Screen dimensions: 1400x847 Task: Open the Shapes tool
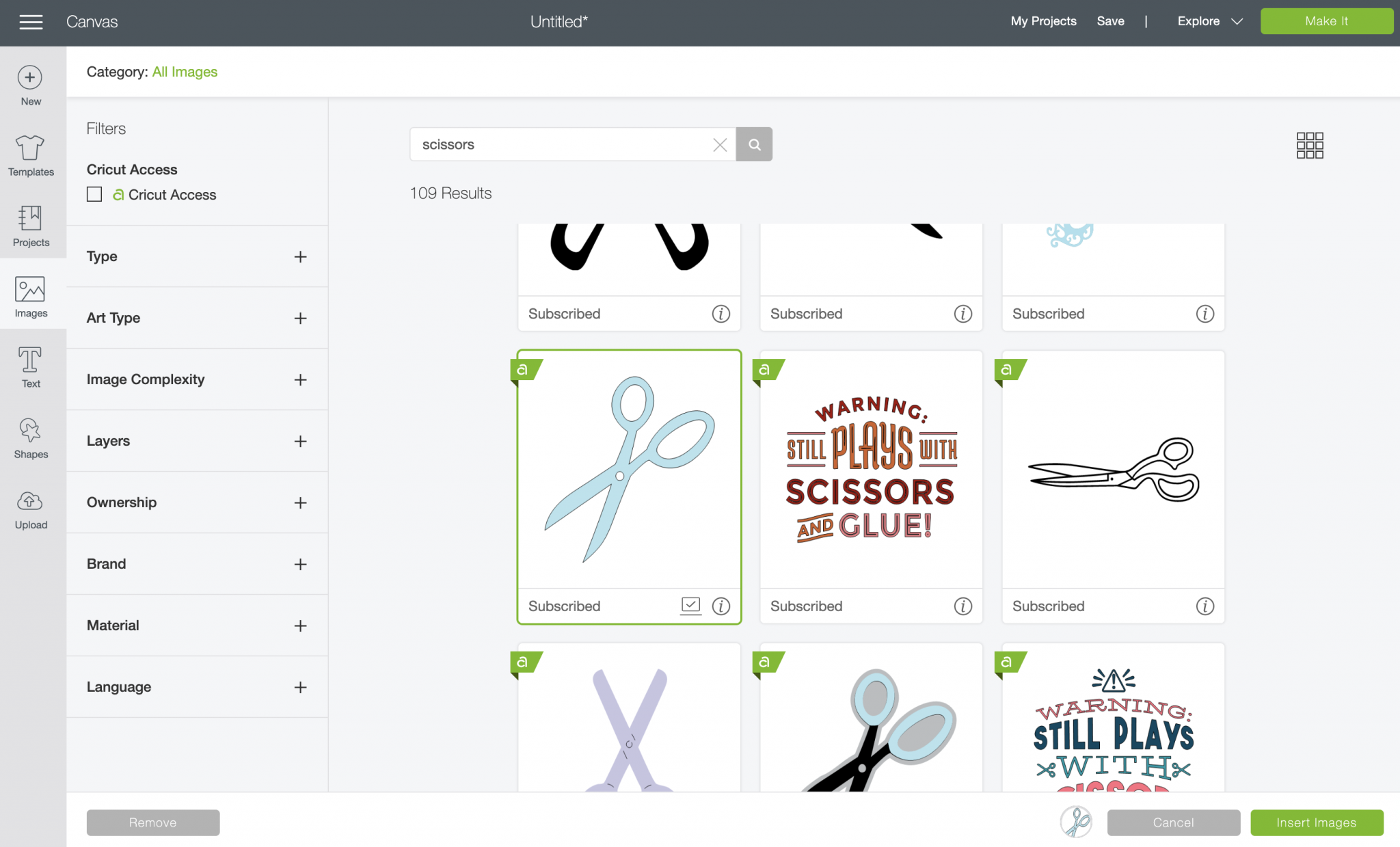pyautogui.click(x=31, y=438)
